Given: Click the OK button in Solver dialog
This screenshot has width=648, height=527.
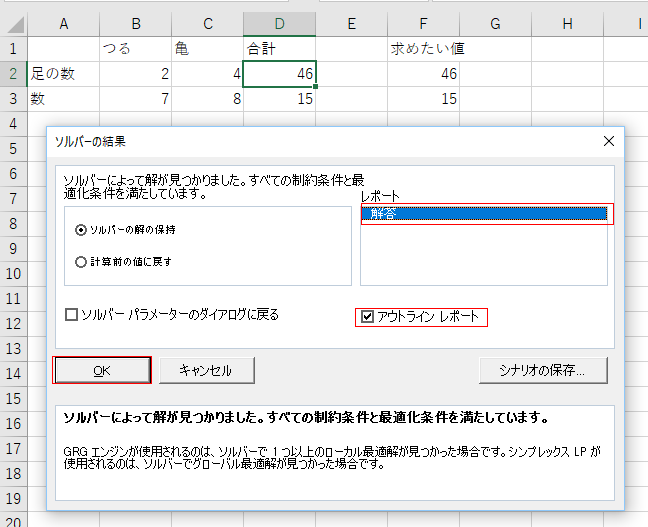Looking at the screenshot, I should point(101,370).
